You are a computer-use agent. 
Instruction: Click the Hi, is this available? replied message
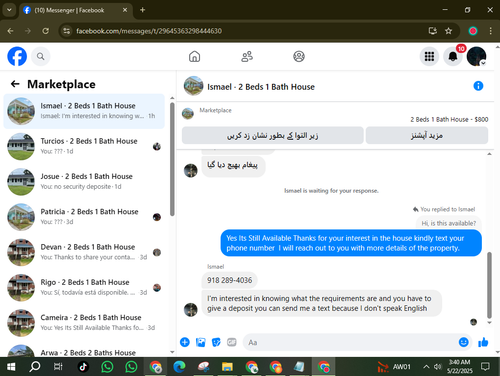click(449, 223)
